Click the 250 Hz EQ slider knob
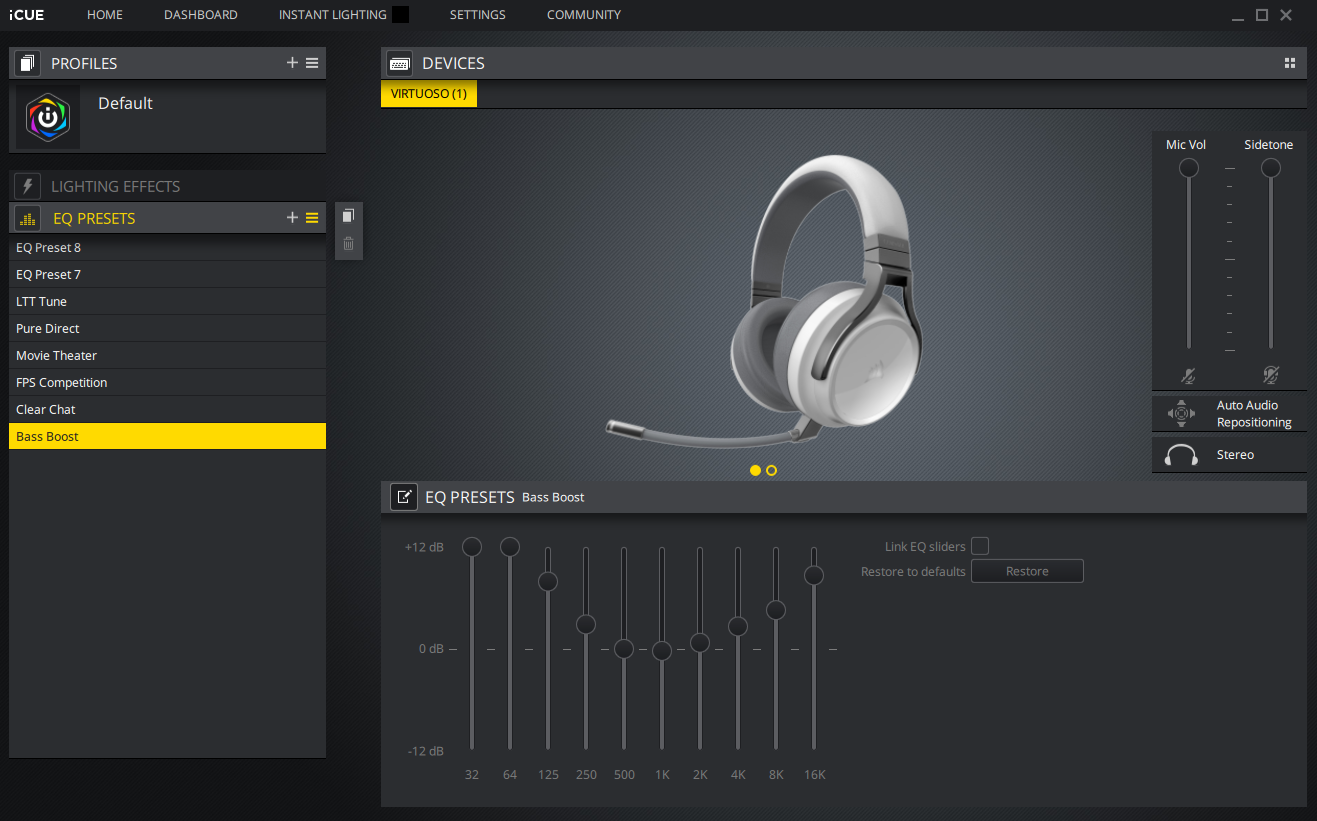The height and width of the screenshot is (821, 1317). 586,624
